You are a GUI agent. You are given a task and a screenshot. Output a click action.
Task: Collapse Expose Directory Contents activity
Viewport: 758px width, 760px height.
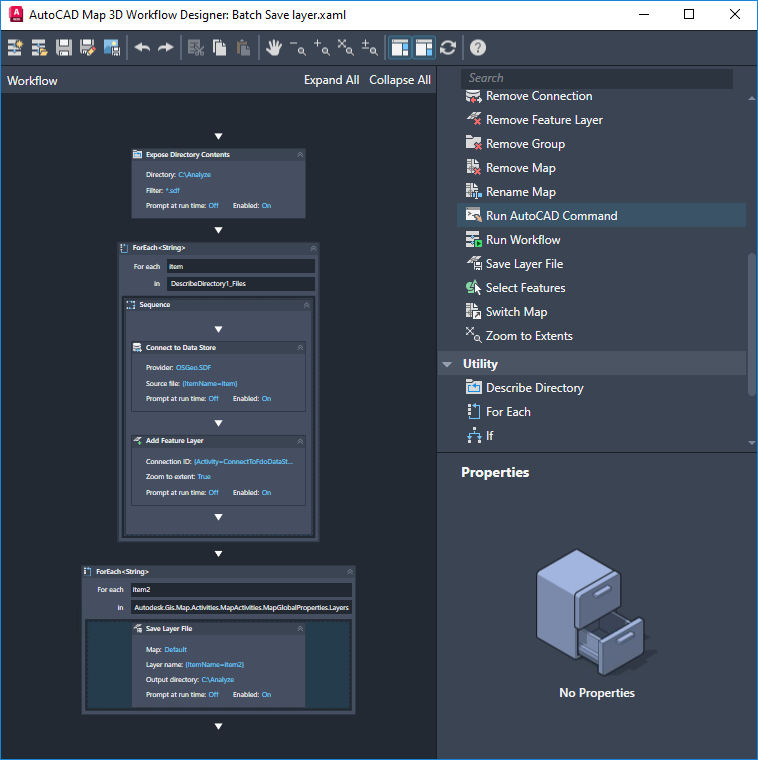click(x=300, y=155)
